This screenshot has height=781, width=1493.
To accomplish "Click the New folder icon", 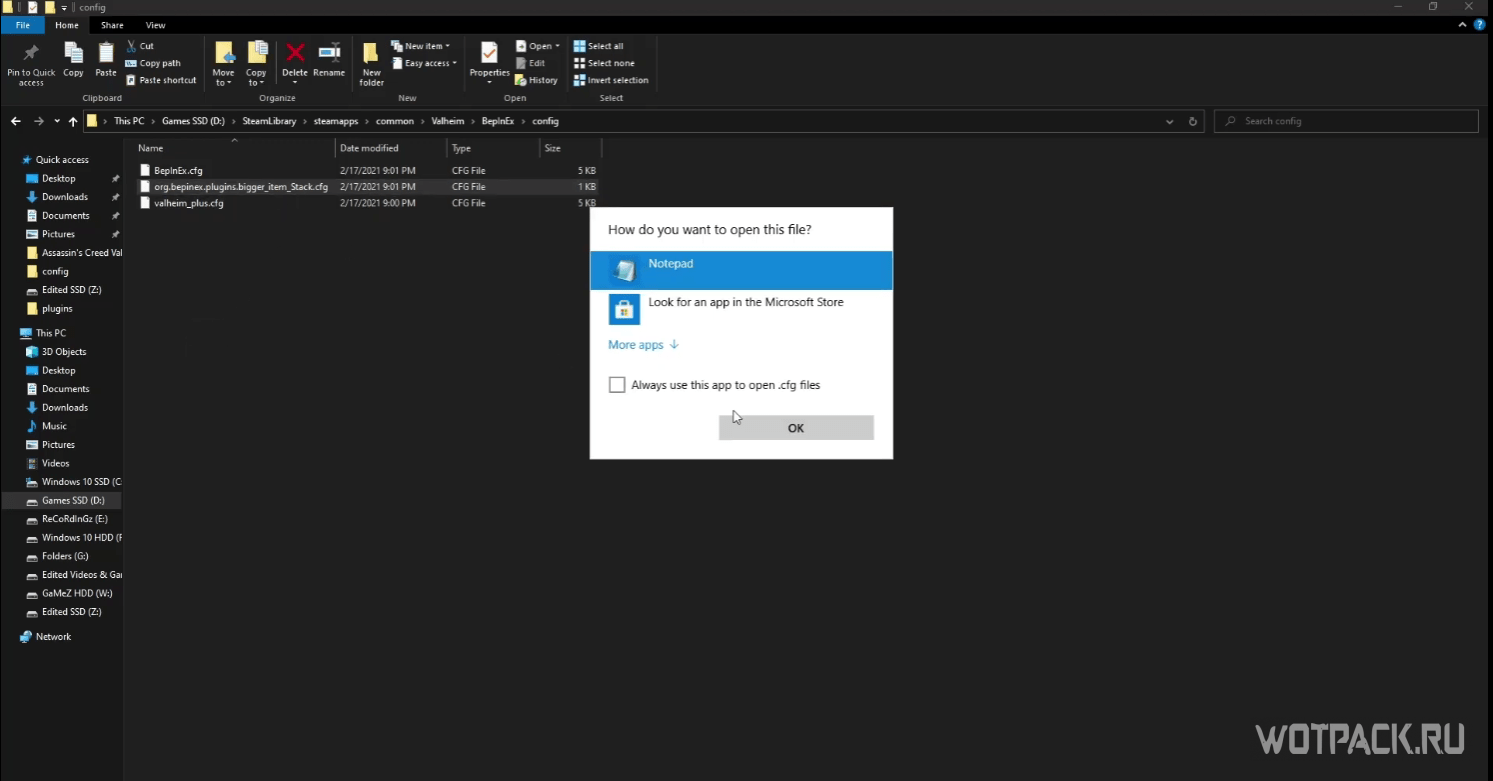I will tap(371, 54).
